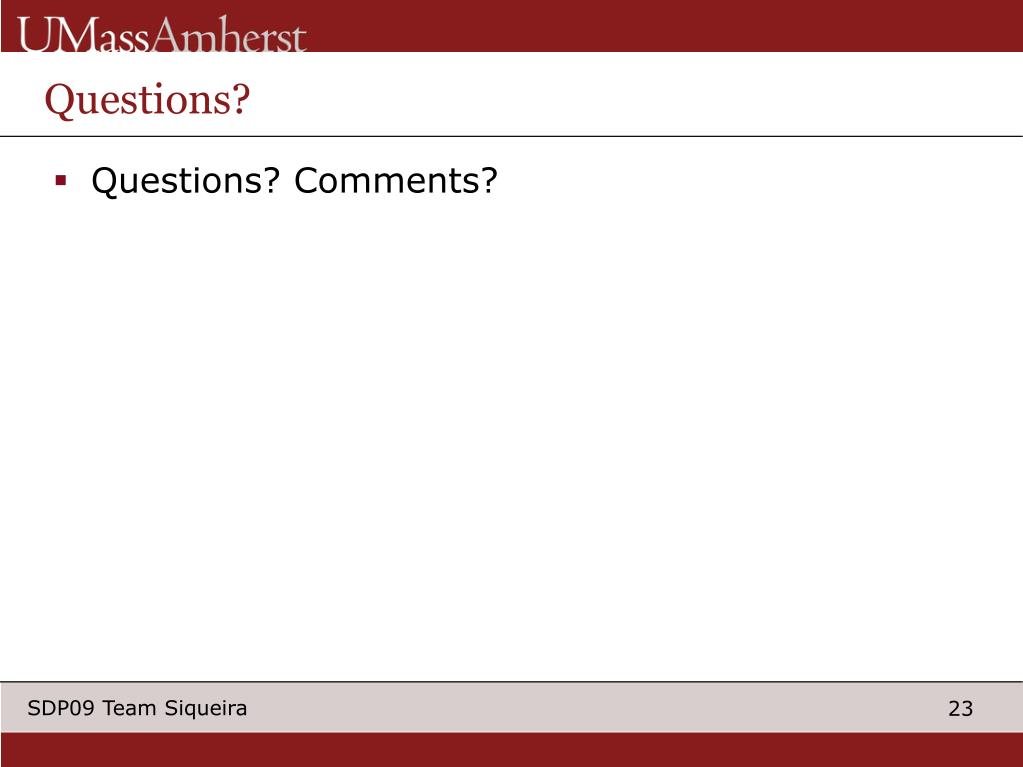Click the word "Siqueira" in the footer
Viewport: 1023px width, 767px height.
tap(206, 708)
